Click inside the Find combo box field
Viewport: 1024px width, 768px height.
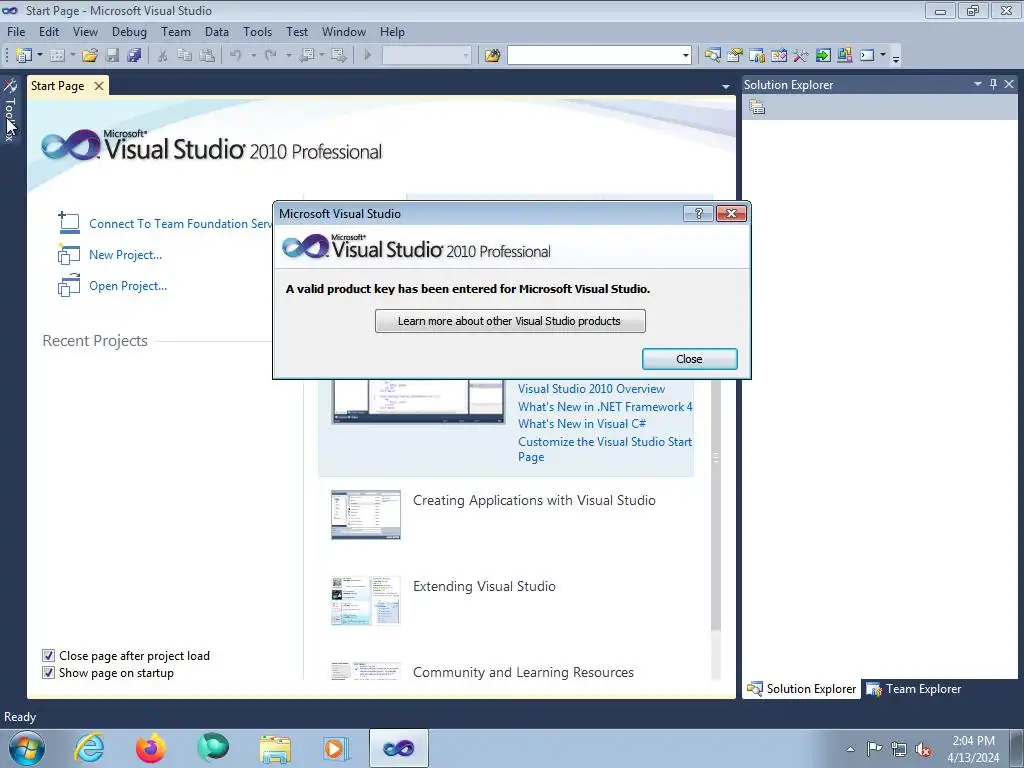coord(593,56)
